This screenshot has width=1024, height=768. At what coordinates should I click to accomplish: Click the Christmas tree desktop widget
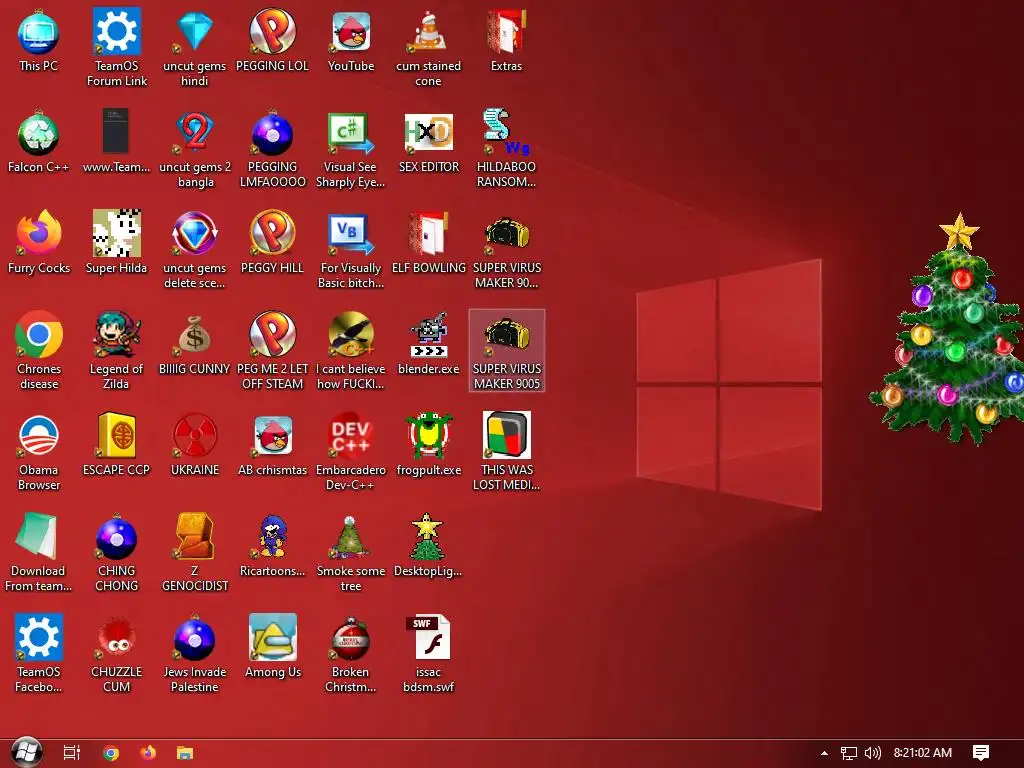click(x=947, y=330)
